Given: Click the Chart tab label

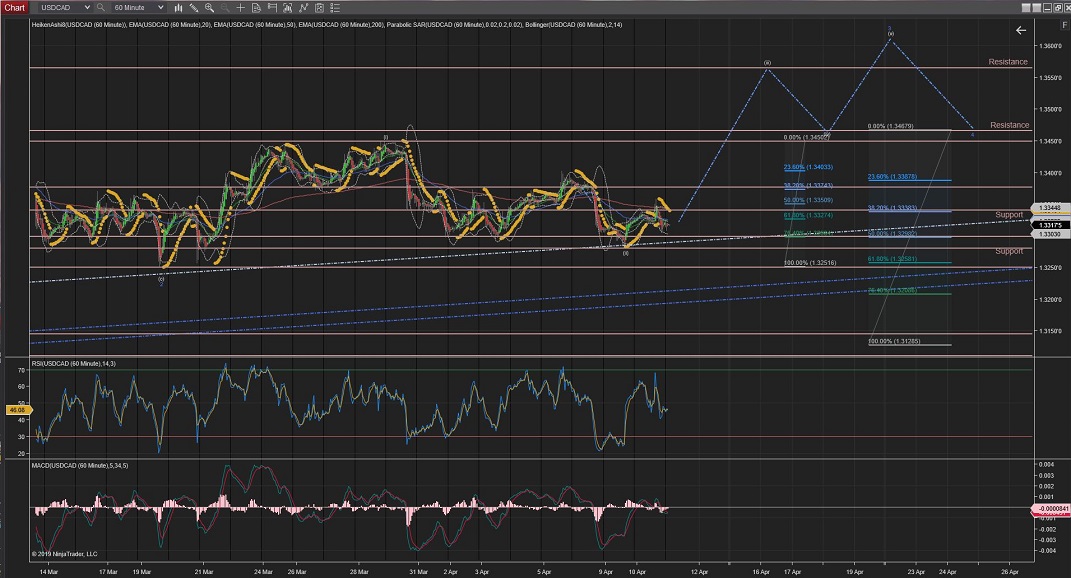Looking at the screenshot, I should [15, 7].
